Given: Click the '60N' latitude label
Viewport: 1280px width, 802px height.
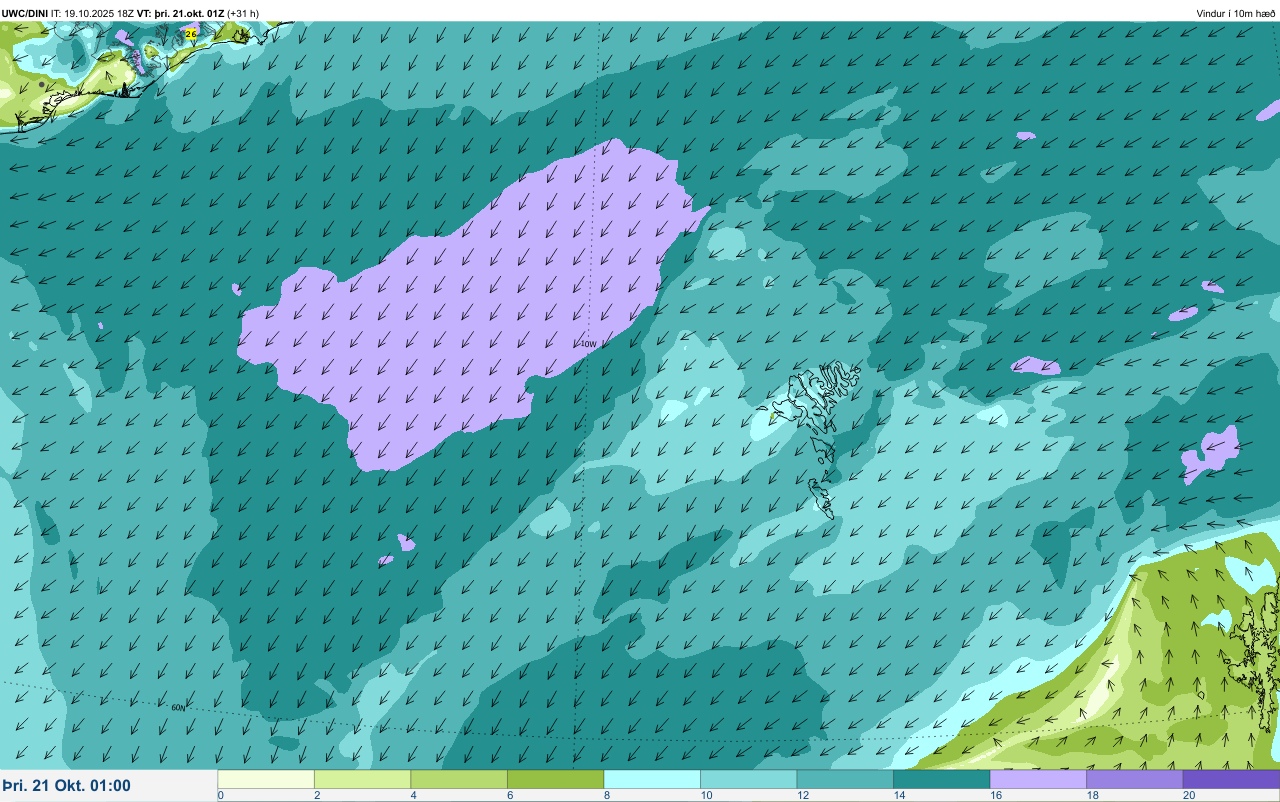Looking at the screenshot, I should [x=178, y=707].
